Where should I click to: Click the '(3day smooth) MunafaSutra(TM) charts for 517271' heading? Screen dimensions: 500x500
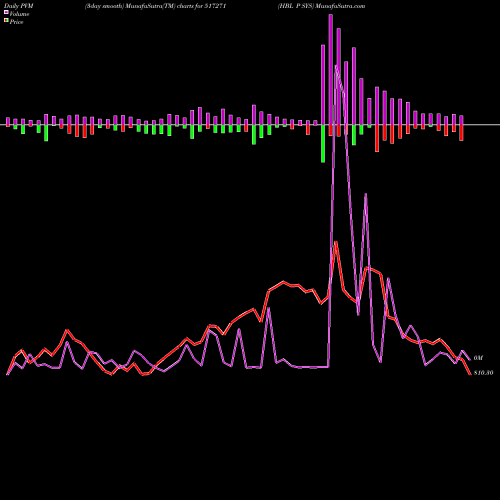click(155, 6)
